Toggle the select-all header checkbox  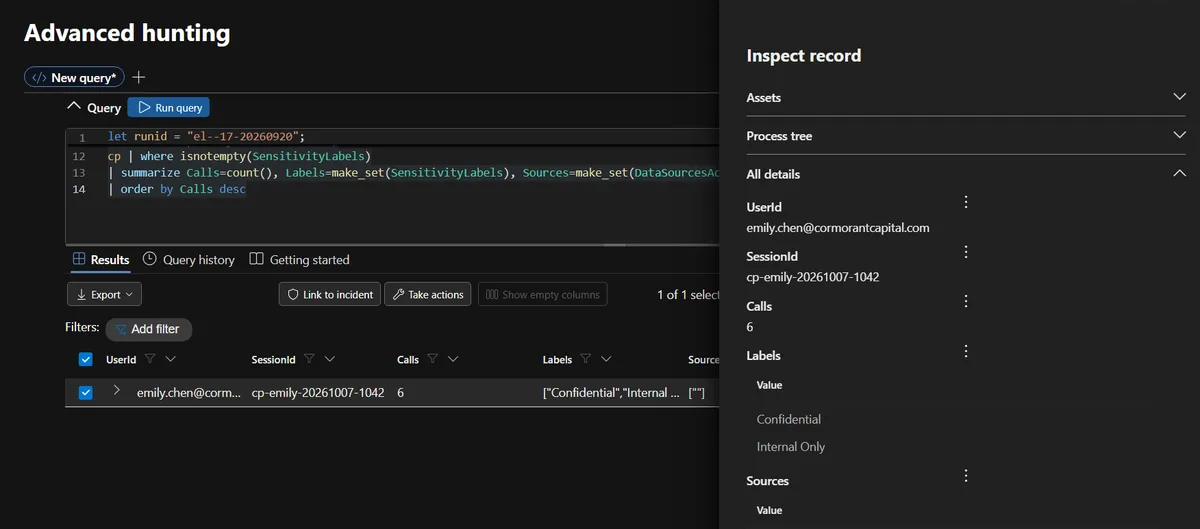[85, 359]
